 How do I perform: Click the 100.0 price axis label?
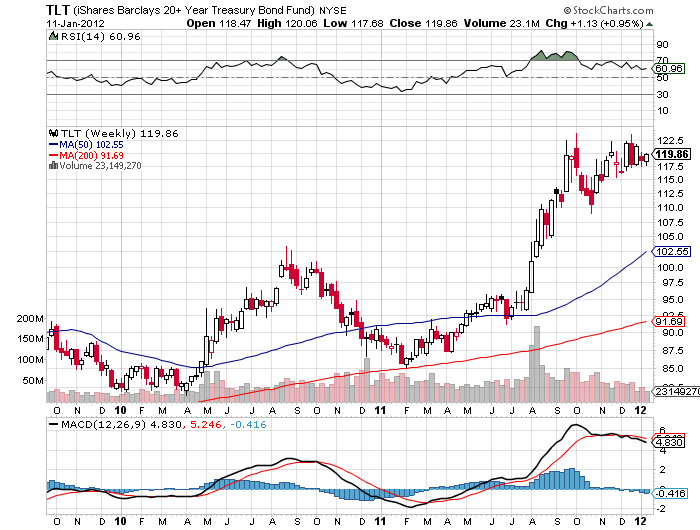coord(670,267)
